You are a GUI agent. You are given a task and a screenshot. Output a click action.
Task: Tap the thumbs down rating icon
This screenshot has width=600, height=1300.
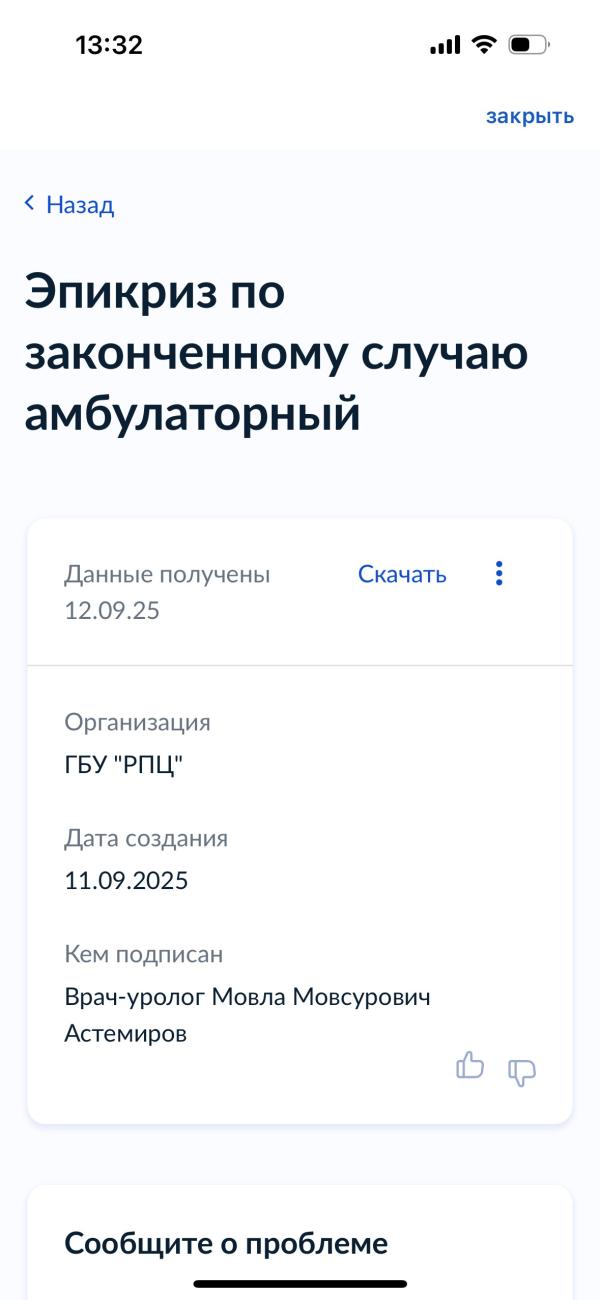[x=522, y=1072]
